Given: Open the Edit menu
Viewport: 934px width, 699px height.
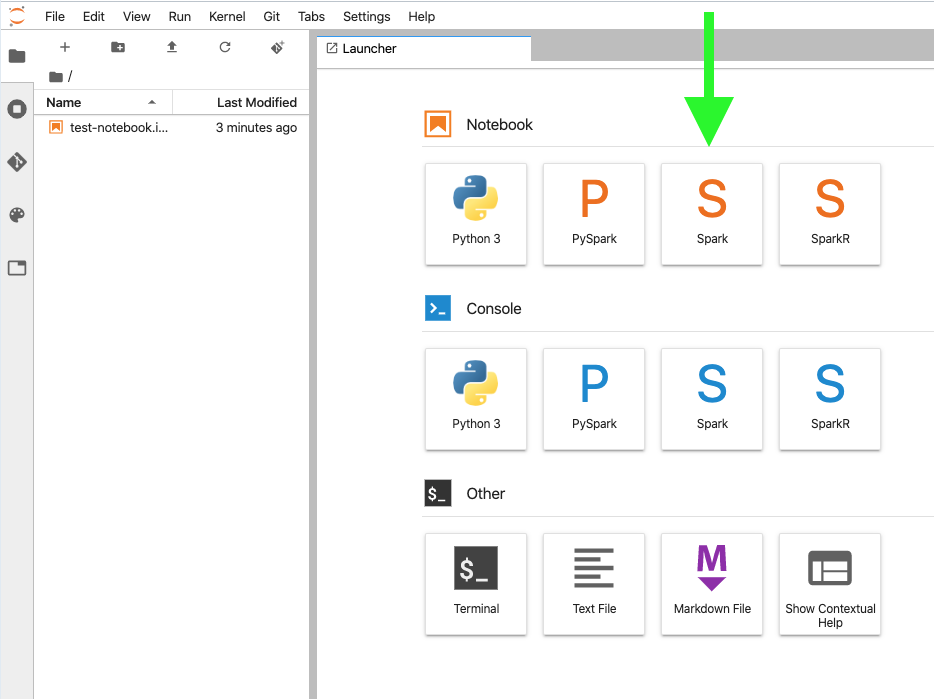Looking at the screenshot, I should (x=94, y=17).
